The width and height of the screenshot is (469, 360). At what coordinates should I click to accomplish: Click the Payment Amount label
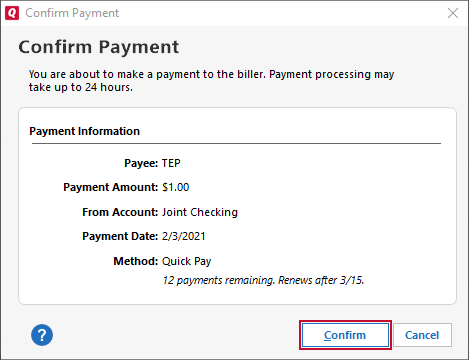[111, 187]
